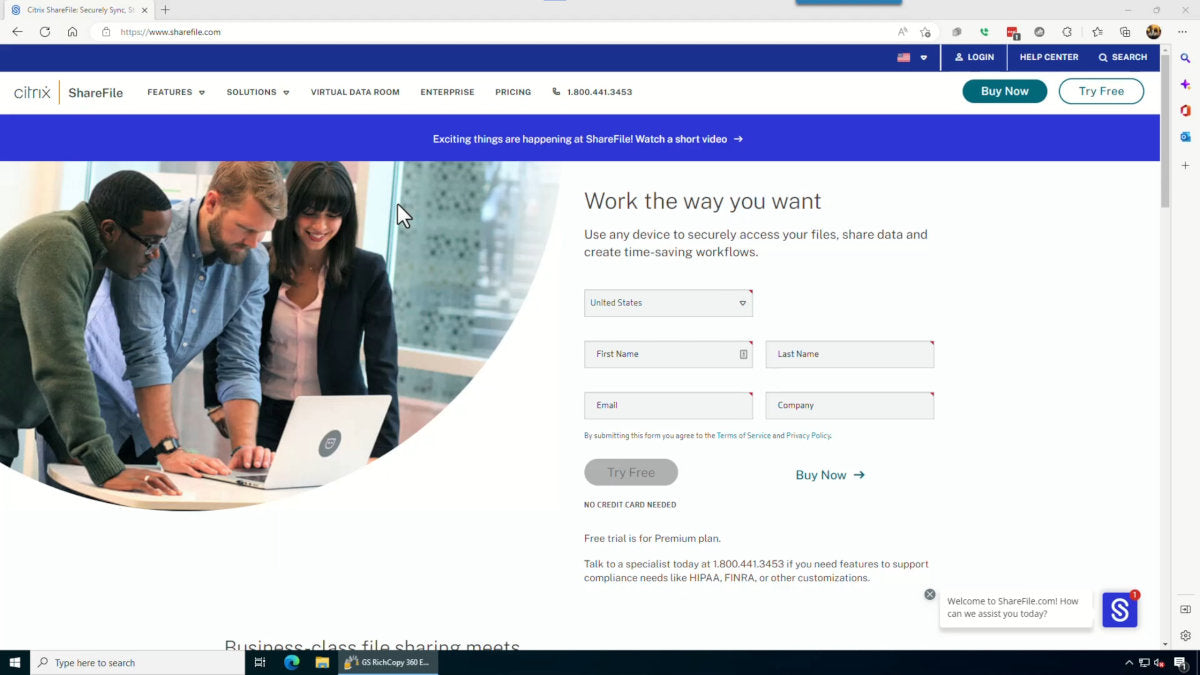Open the Outlook icon in sidebar
Screen dimensions: 1200x675
coord(1185,137)
